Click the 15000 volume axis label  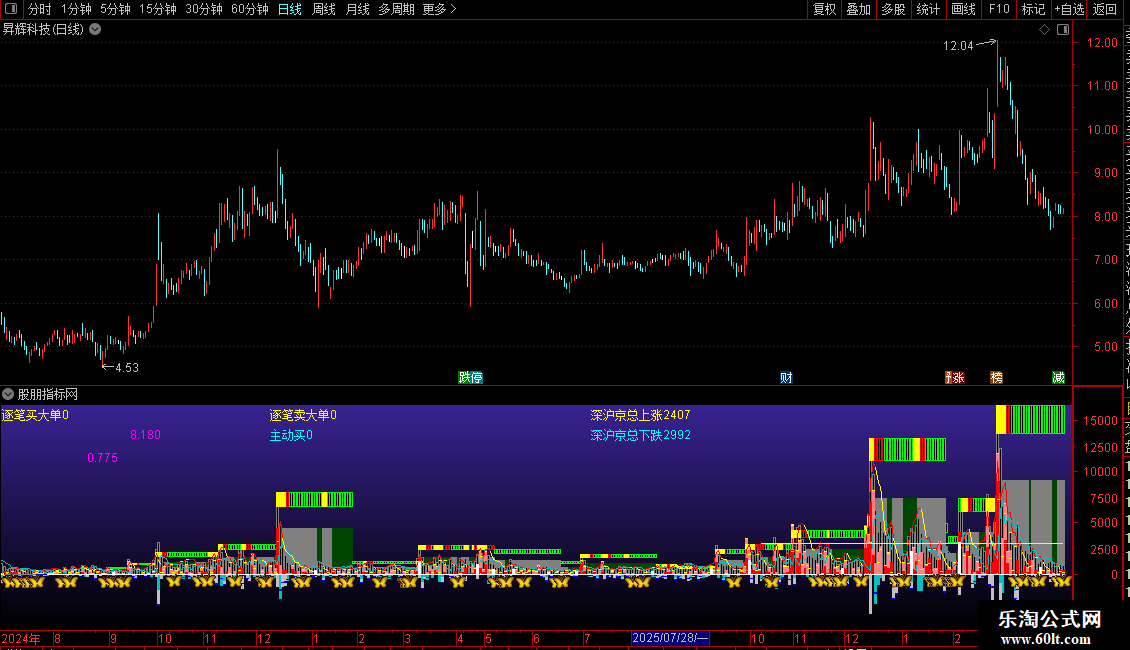pyautogui.click(x=1100, y=421)
